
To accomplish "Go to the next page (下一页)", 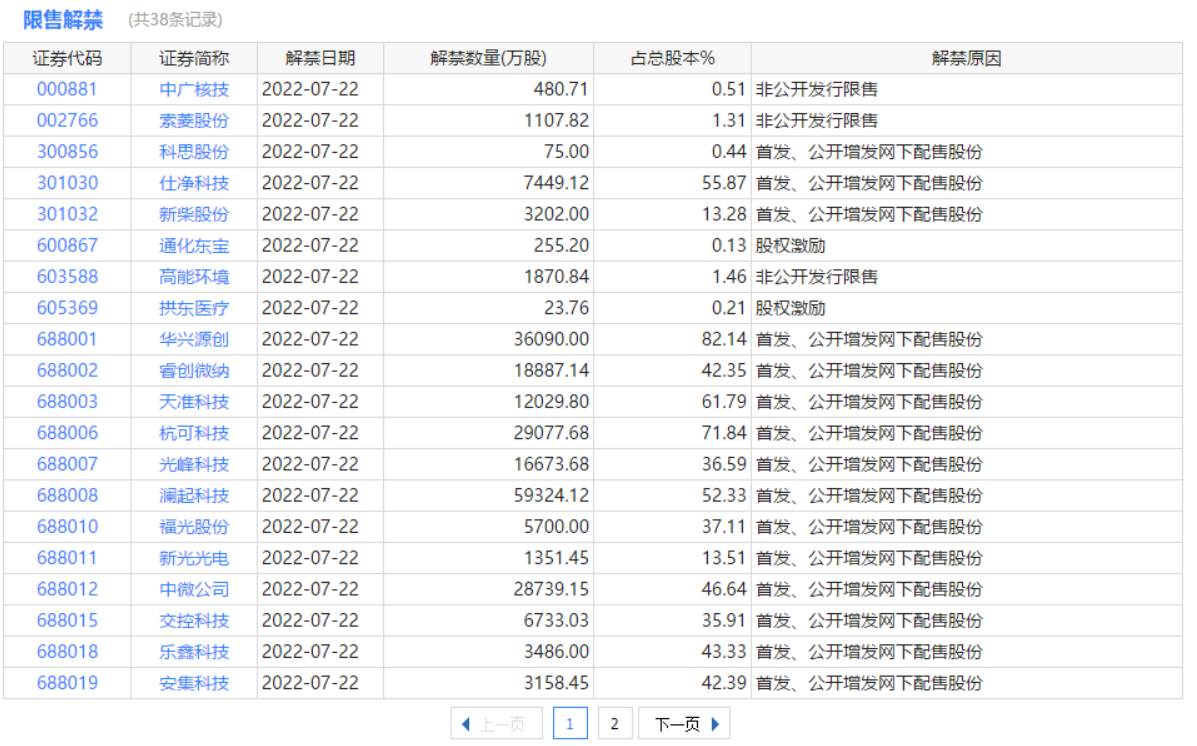I will (685, 724).
